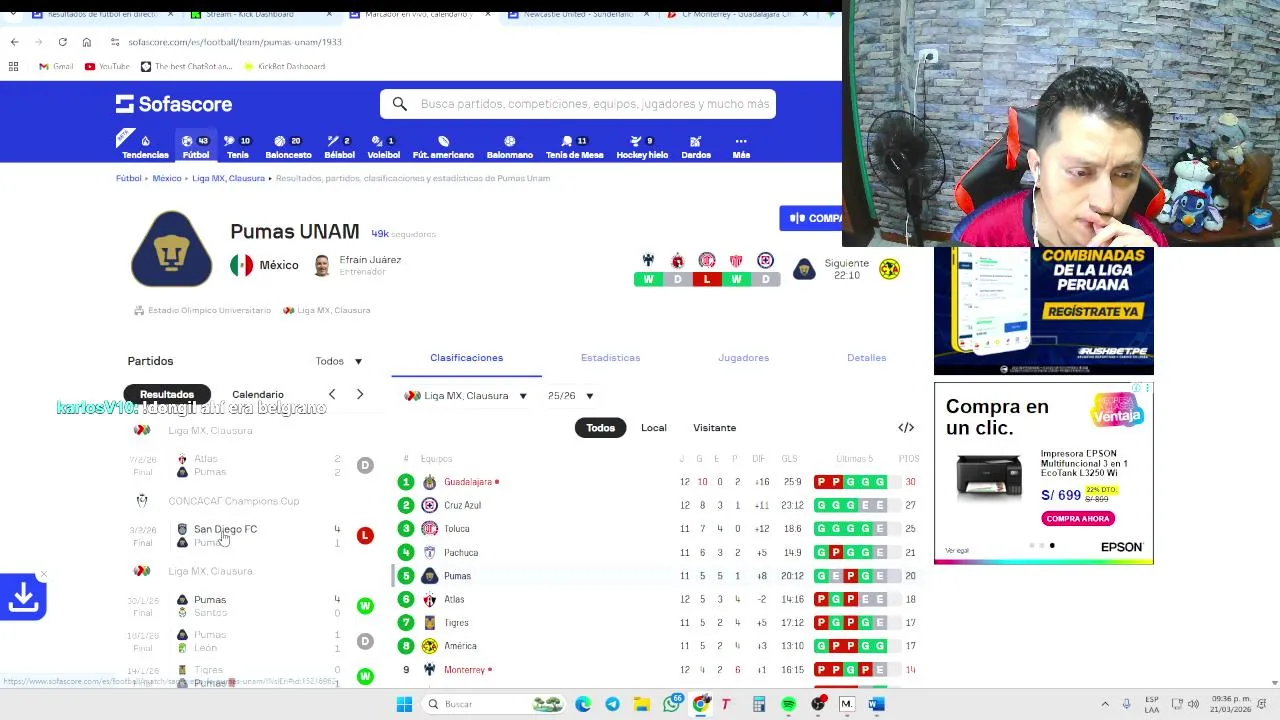Screen dimensions: 1280x720
Task: Click the browser home button
Action: pos(87,42)
